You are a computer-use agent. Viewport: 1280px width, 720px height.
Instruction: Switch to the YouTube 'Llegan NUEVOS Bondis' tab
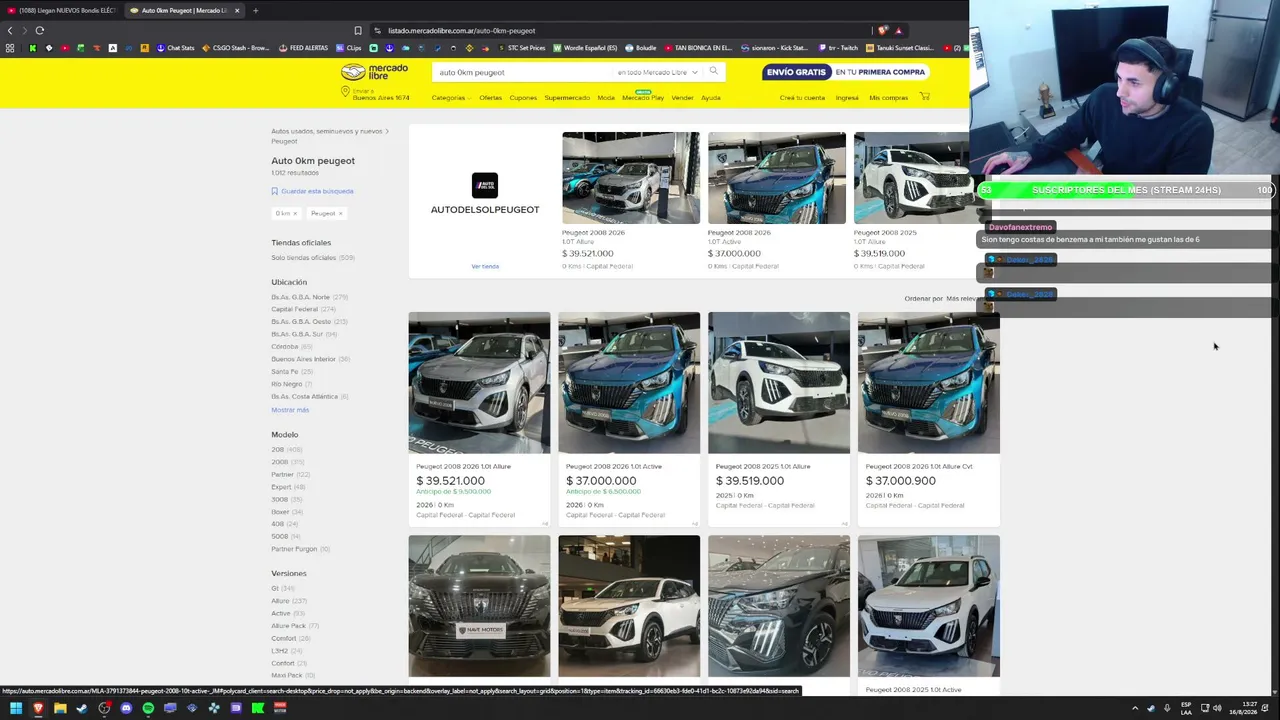(x=65, y=10)
